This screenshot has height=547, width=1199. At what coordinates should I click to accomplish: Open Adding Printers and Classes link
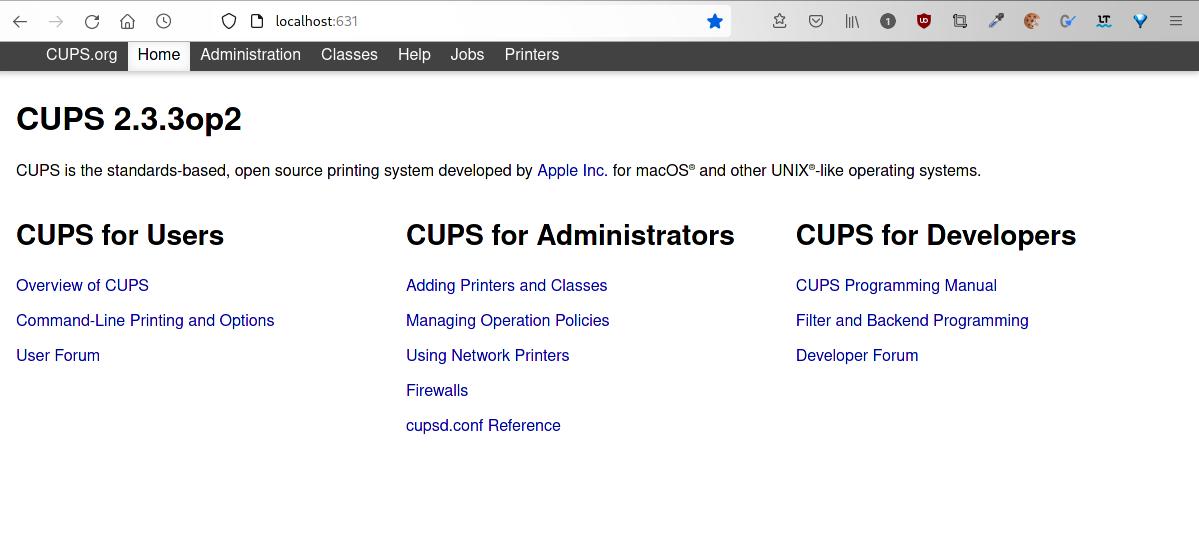pos(507,285)
